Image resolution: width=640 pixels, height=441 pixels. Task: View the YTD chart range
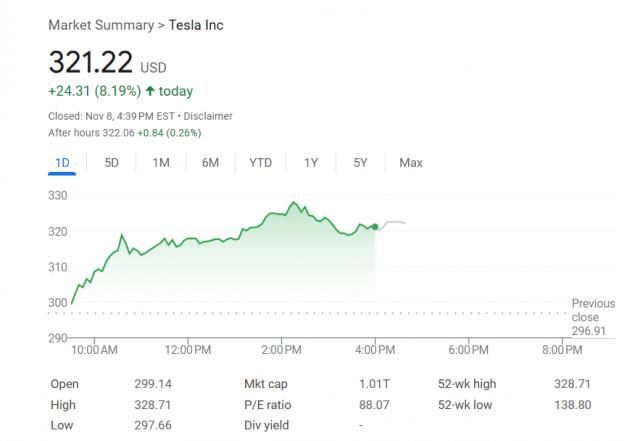[260, 162]
